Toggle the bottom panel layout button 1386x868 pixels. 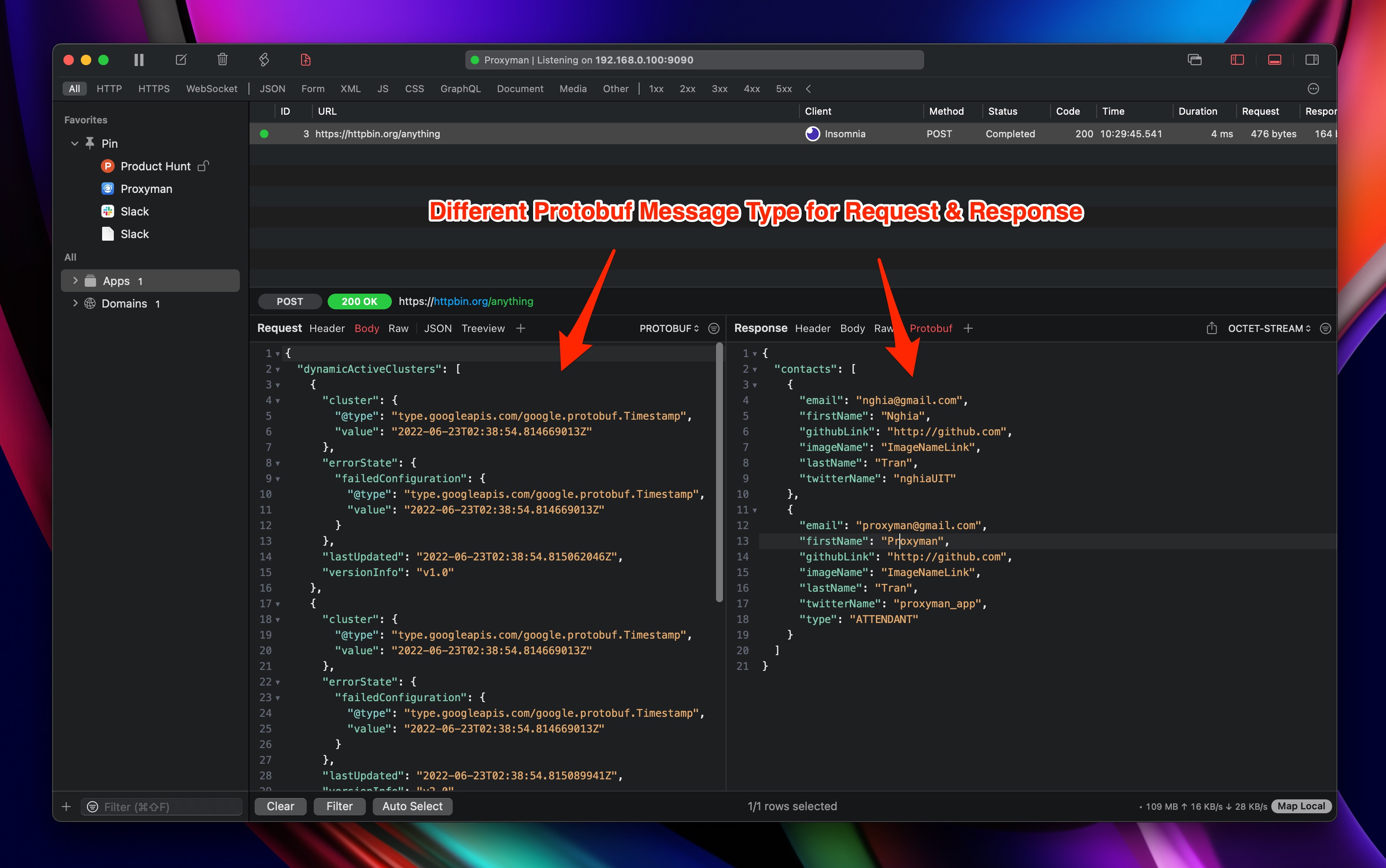click(1275, 60)
